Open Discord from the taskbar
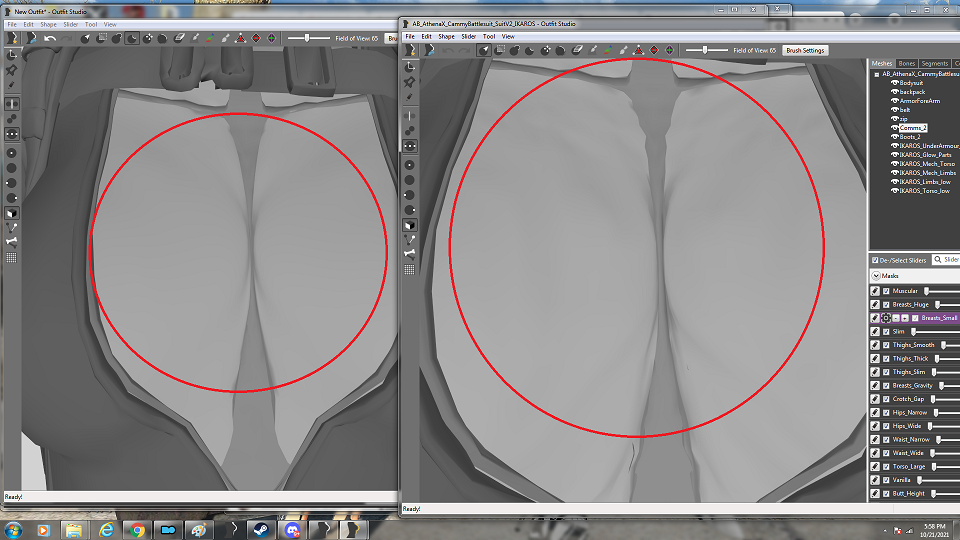 (292, 530)
